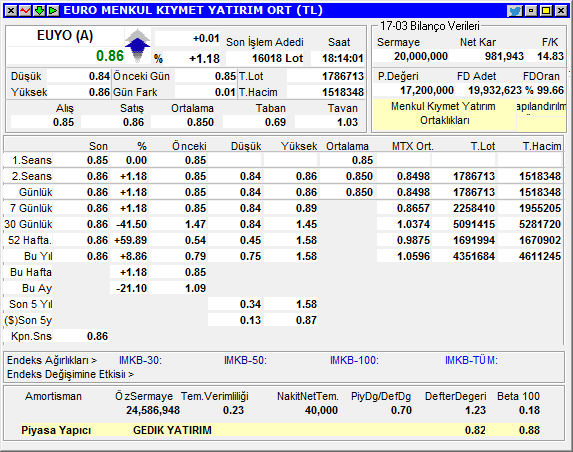The height and width of the screenshot is (452, 573).
Task: Open the Twitter bird icon
Action: (x=515, y=11)
